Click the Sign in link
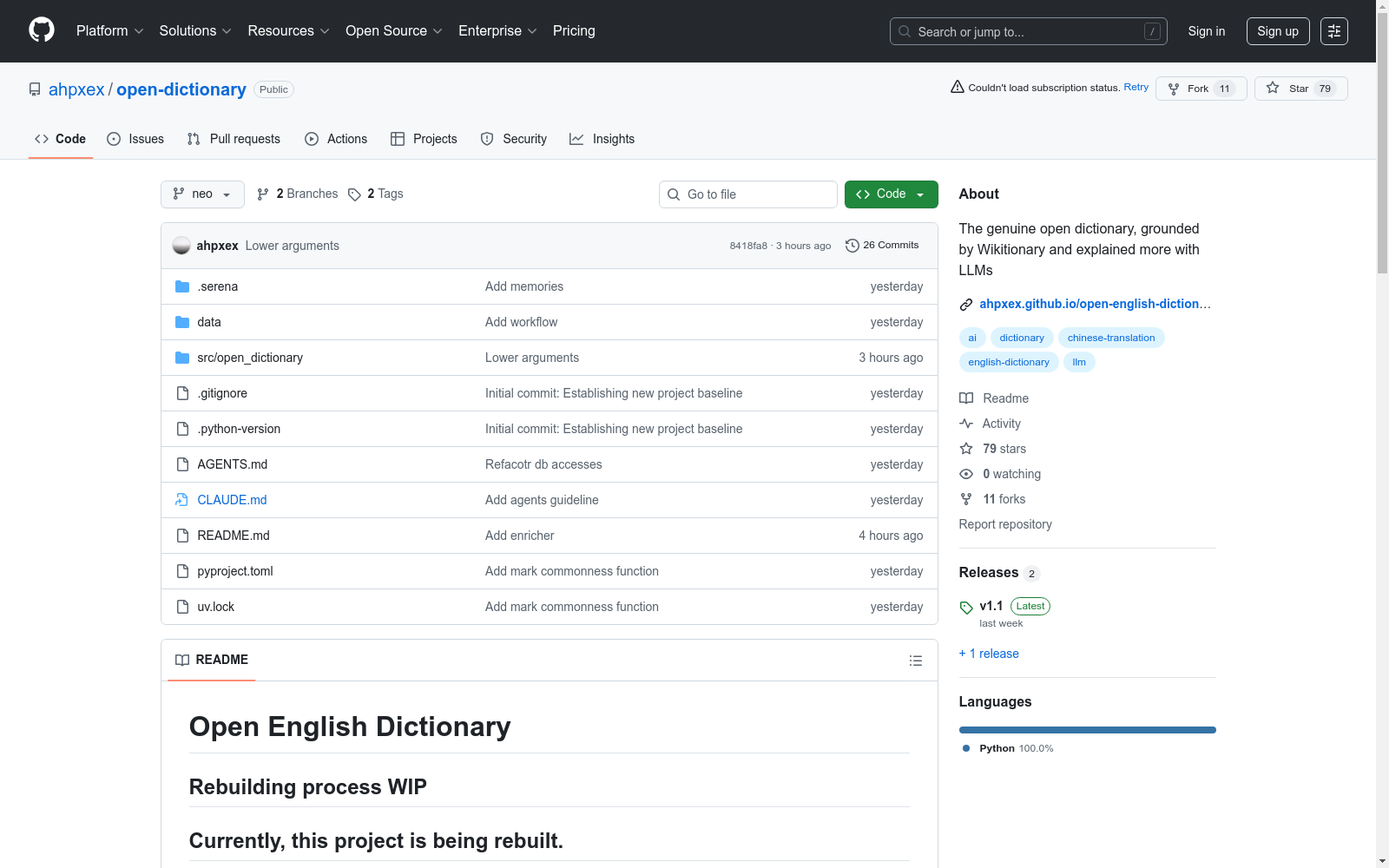This screenshot has width=1389, height=868. 1207,31
